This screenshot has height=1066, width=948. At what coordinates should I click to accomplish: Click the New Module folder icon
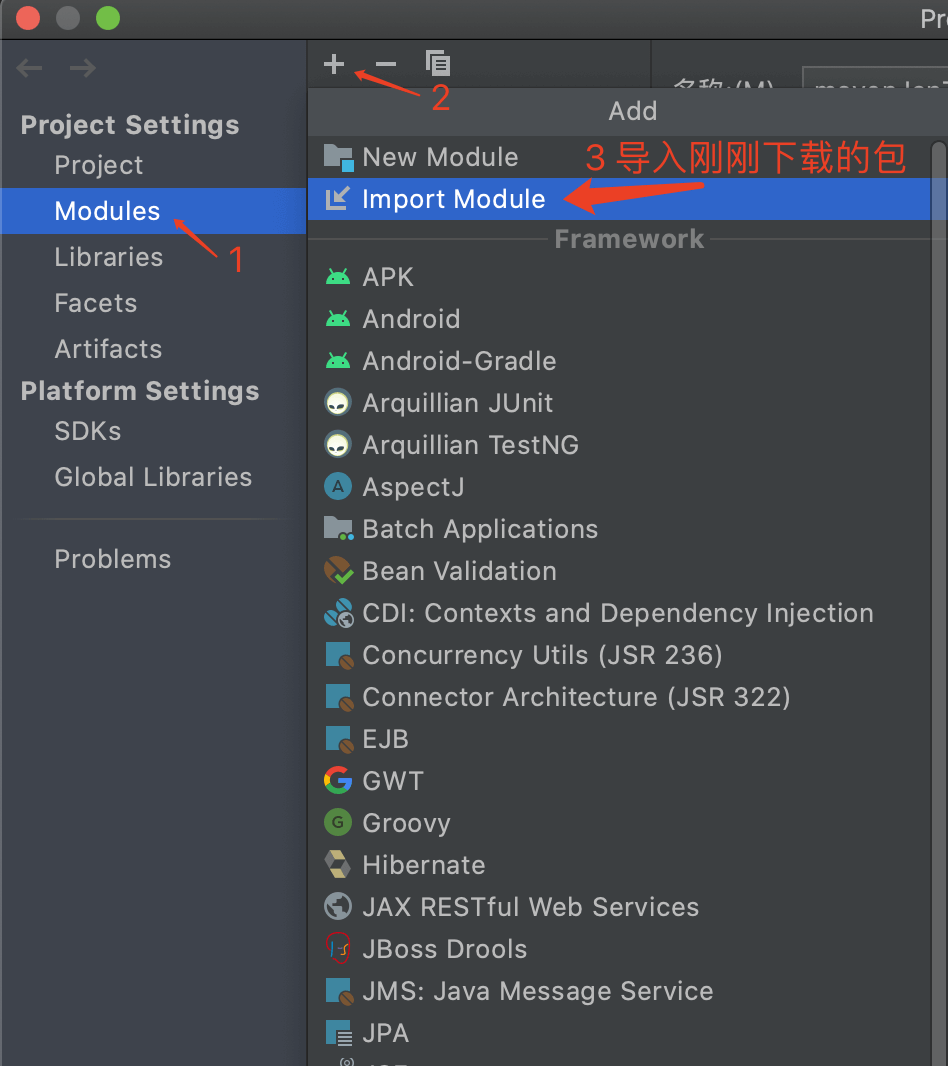pyautogui.click(x=338, y=157)
